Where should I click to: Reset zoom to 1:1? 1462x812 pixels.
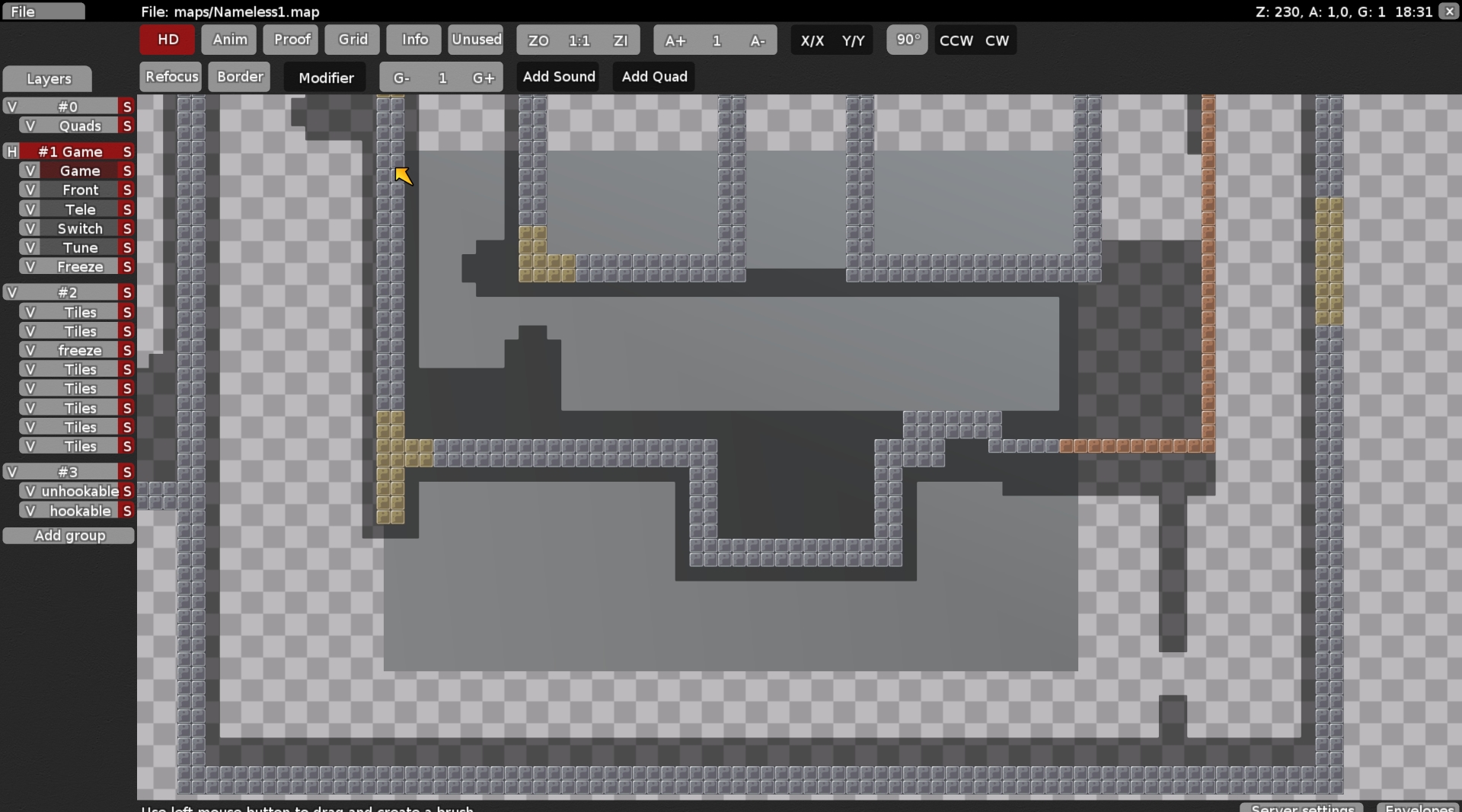(579, 40)
